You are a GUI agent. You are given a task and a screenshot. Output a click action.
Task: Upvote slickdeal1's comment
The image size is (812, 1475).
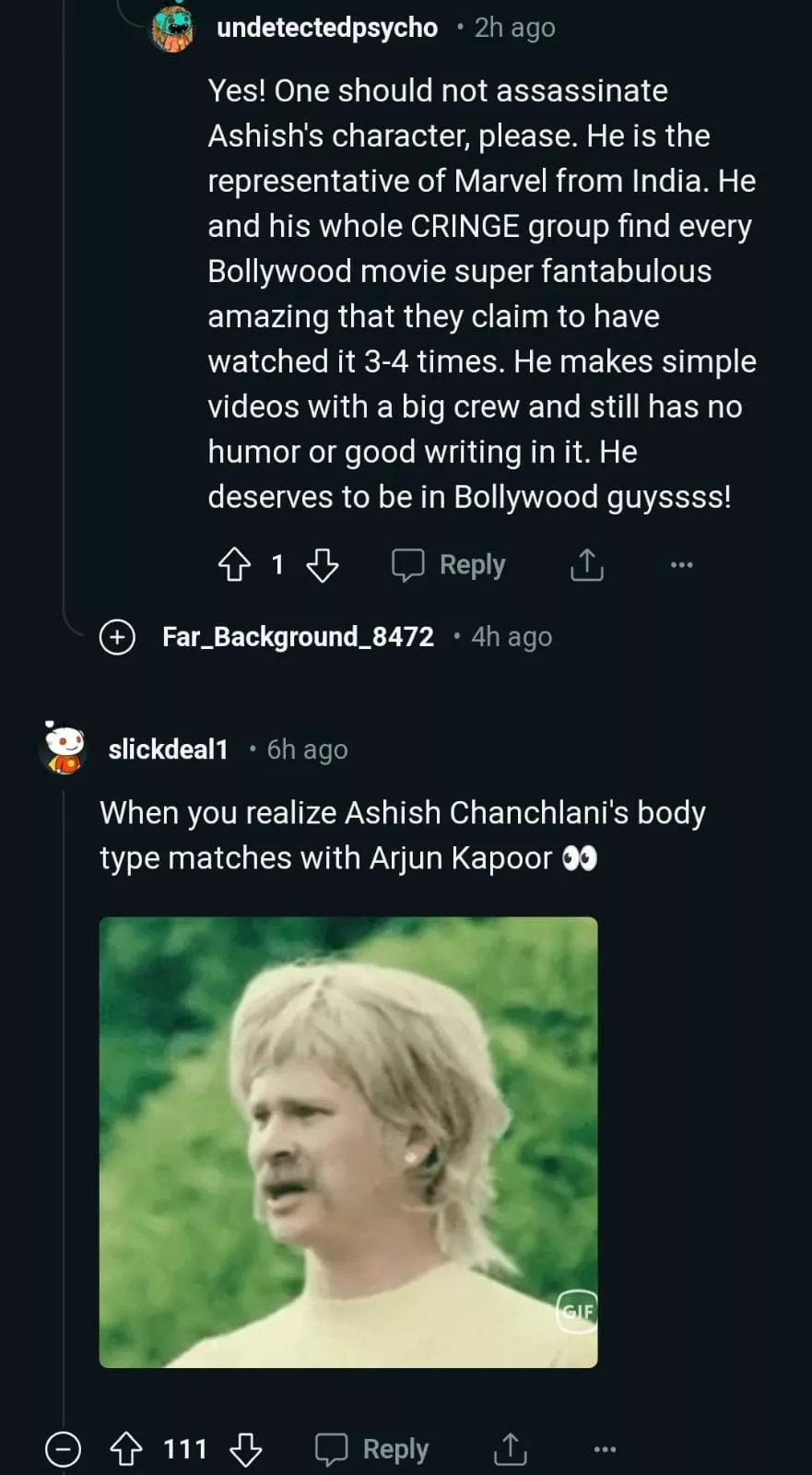126,1448
